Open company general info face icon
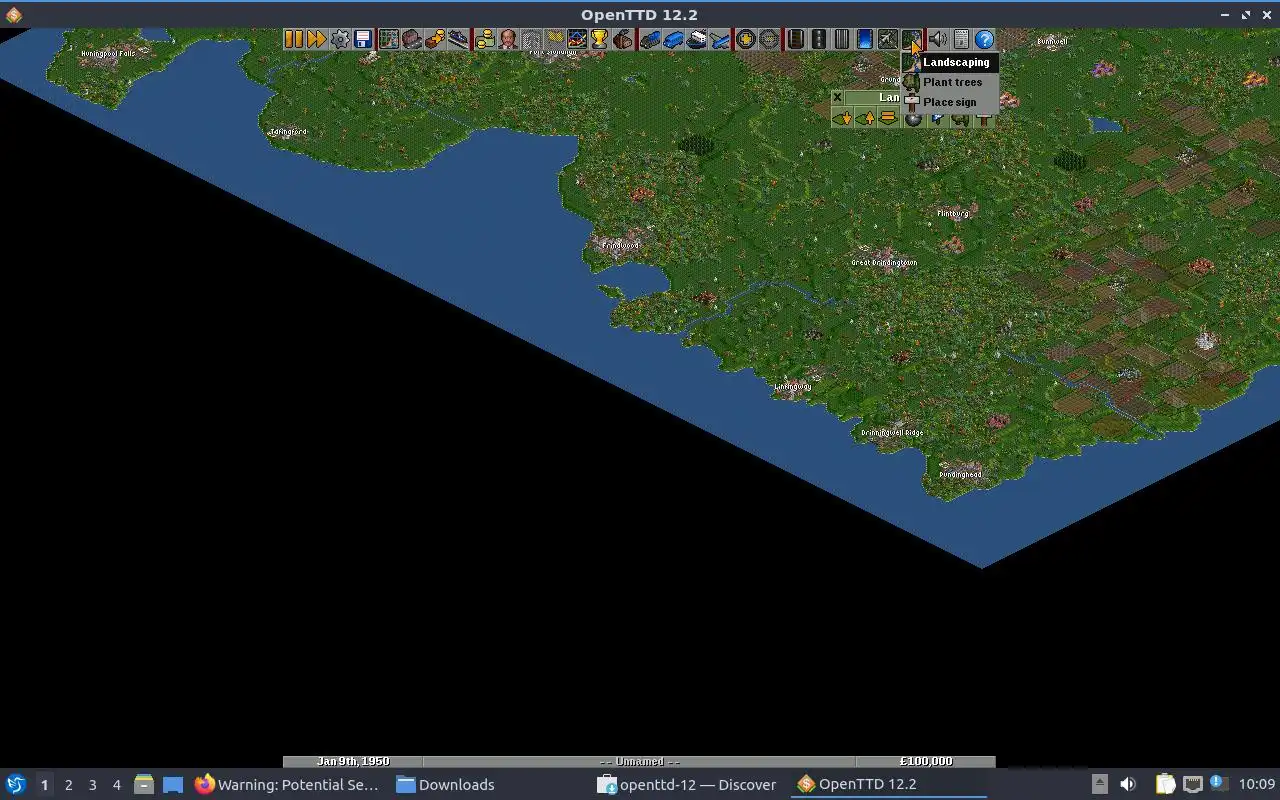This screenshot has height=800, width=1280. click(x=508, y=39)
